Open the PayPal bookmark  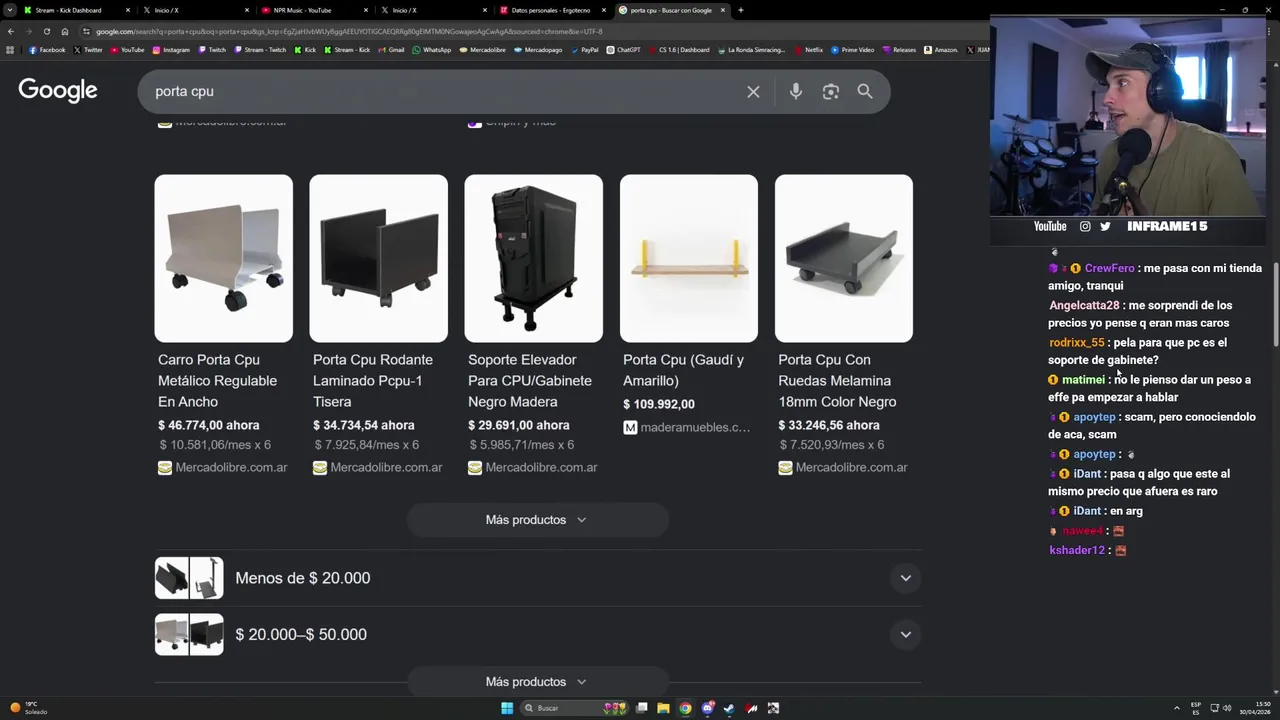pos(584,50)
